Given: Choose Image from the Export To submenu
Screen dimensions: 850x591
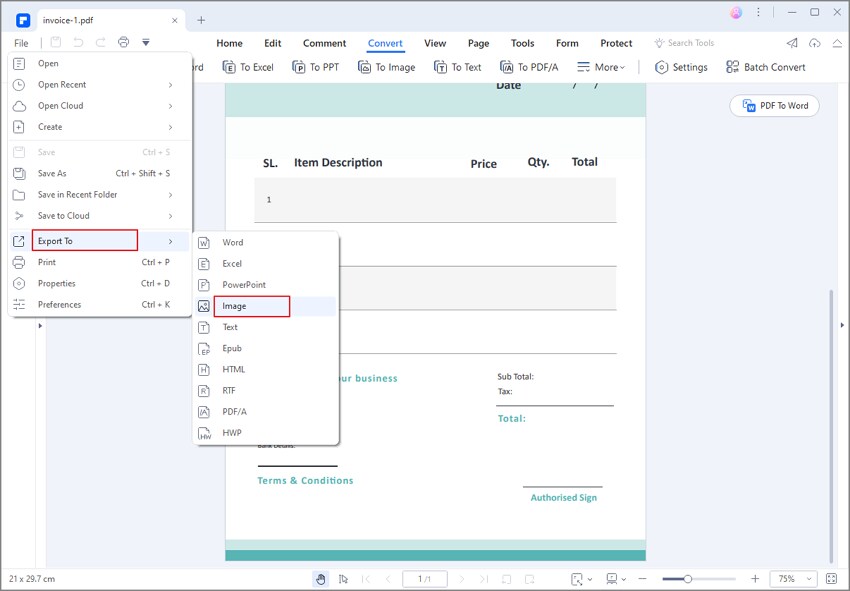Looking at the screenshot, I should [233, 305].
